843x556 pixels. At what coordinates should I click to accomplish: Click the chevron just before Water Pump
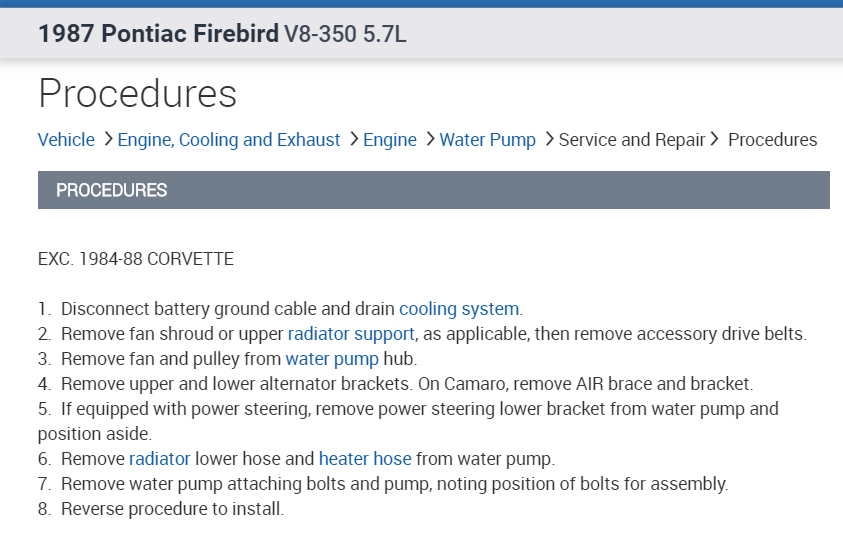tap(429, 140)
